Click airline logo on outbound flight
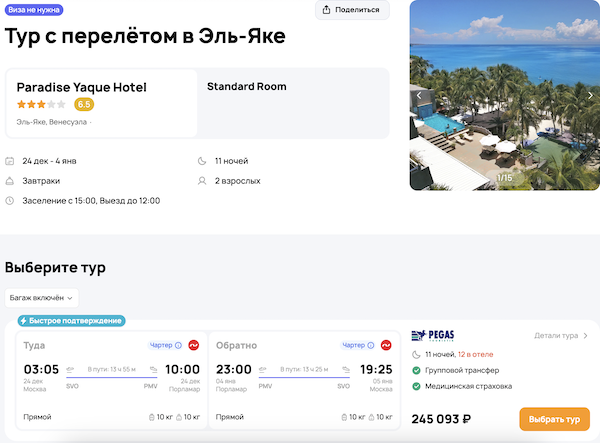This screenshot has height=443, width=600. 194,346
